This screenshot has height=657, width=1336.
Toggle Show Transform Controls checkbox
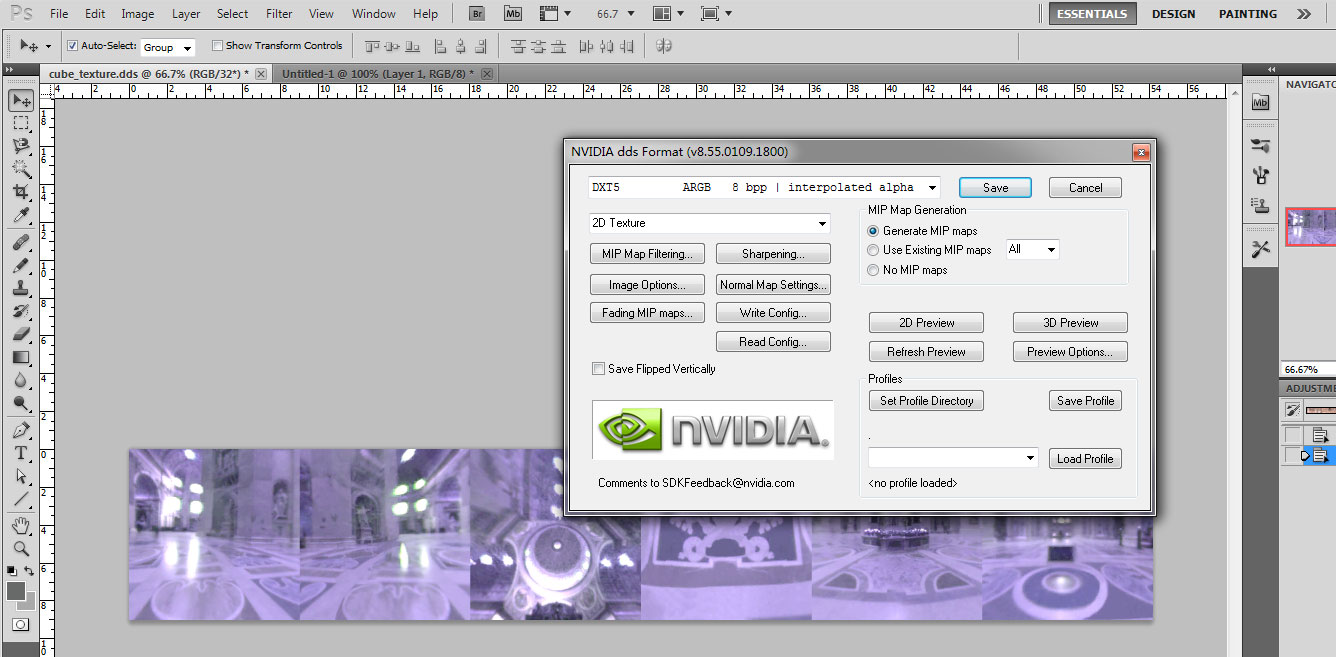pos(218,46)
